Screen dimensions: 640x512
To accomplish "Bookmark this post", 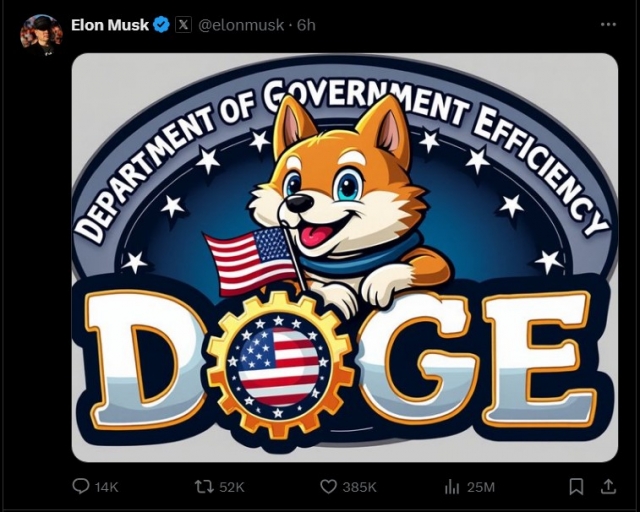I will click(x=576, y=487).
